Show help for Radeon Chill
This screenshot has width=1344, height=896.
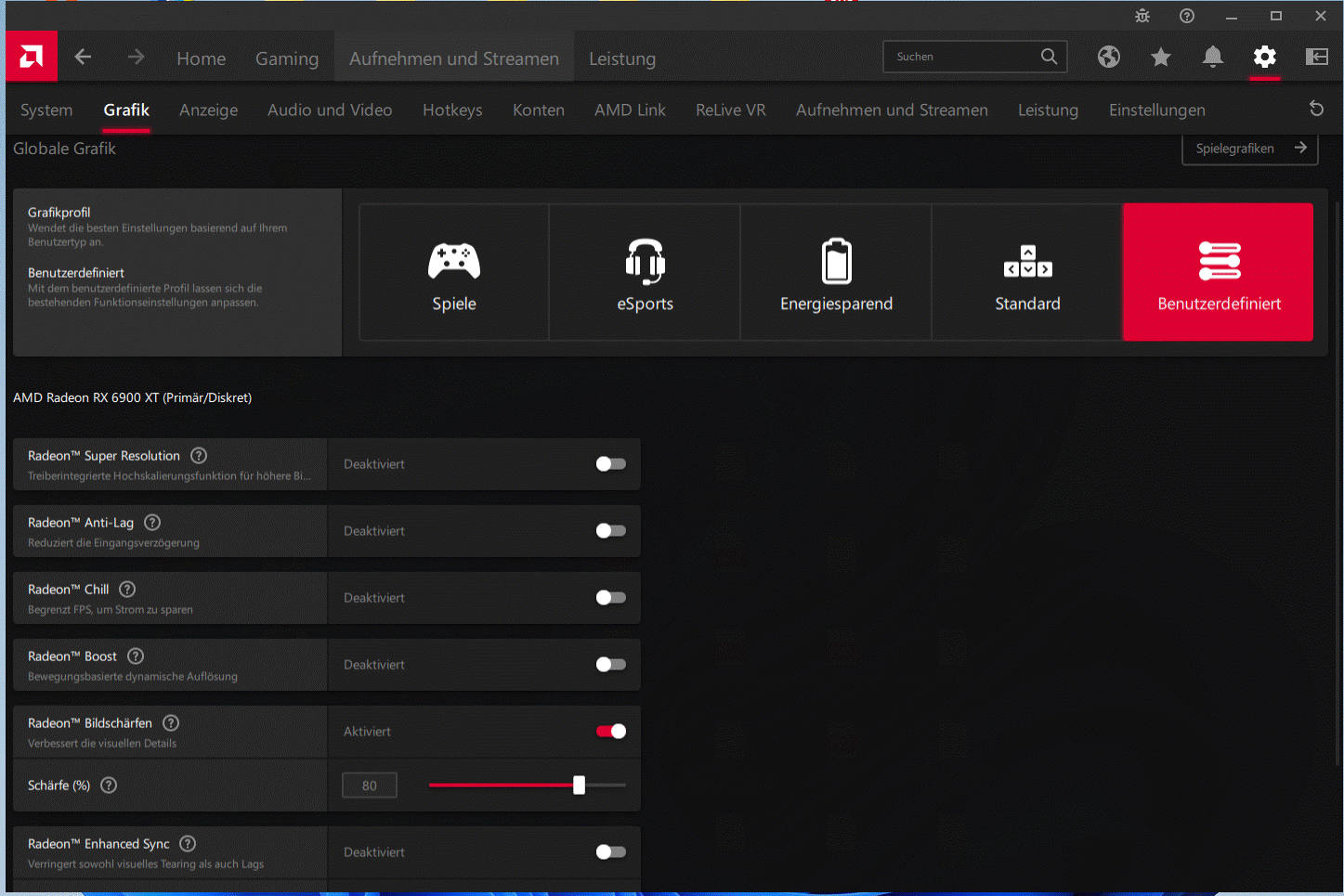point(127,589)
